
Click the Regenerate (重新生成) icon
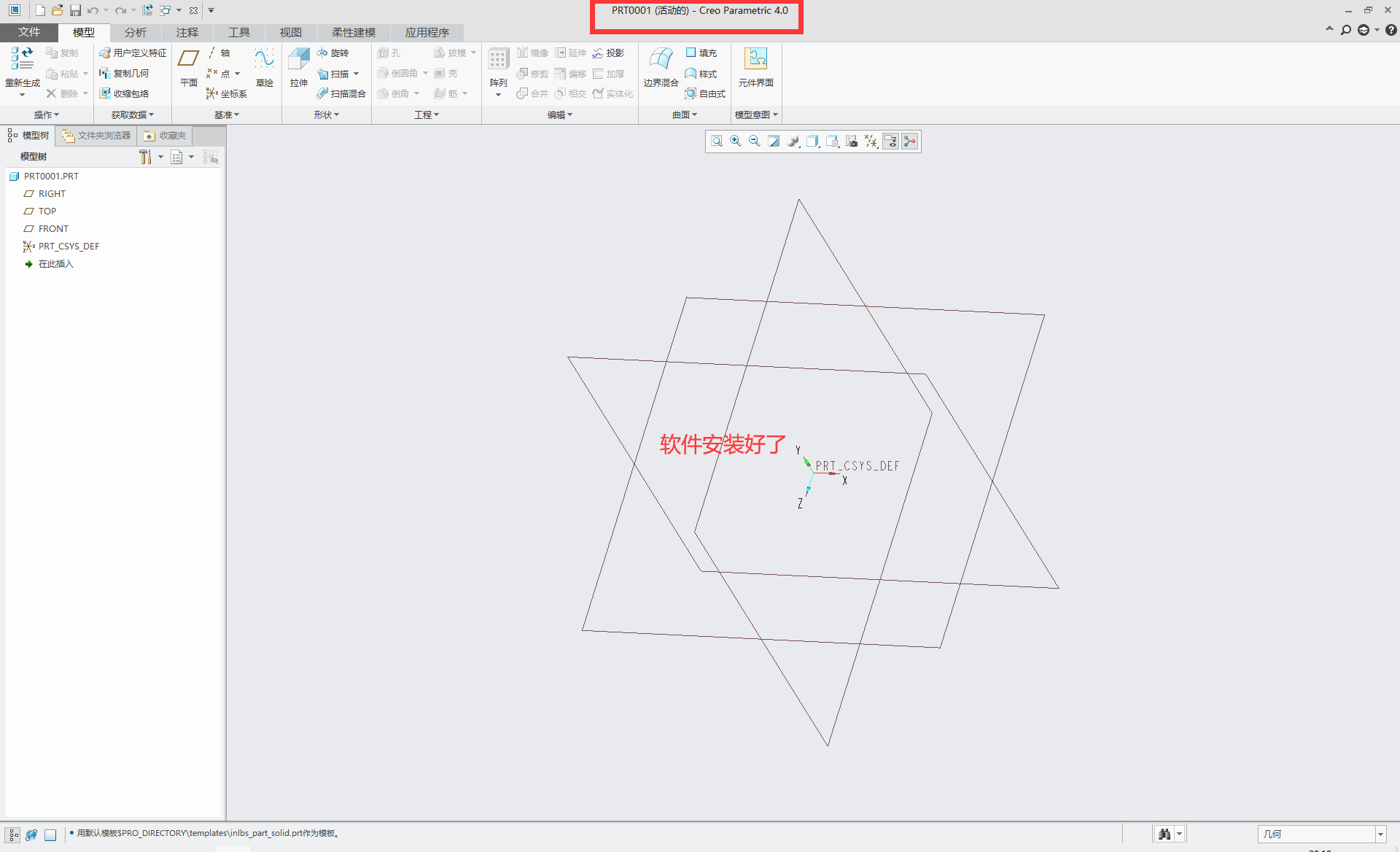[22, 60]
